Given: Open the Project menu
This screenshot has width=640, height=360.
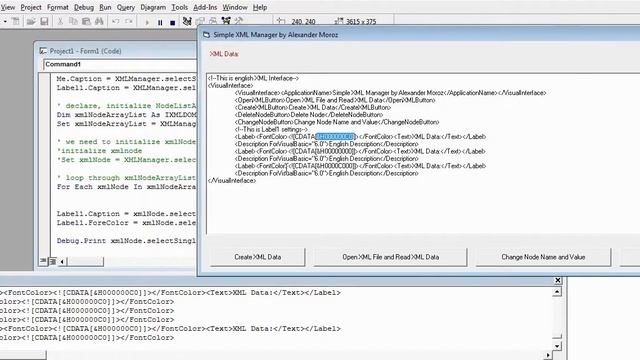Looking at the screenshot, I should [31, 7].
